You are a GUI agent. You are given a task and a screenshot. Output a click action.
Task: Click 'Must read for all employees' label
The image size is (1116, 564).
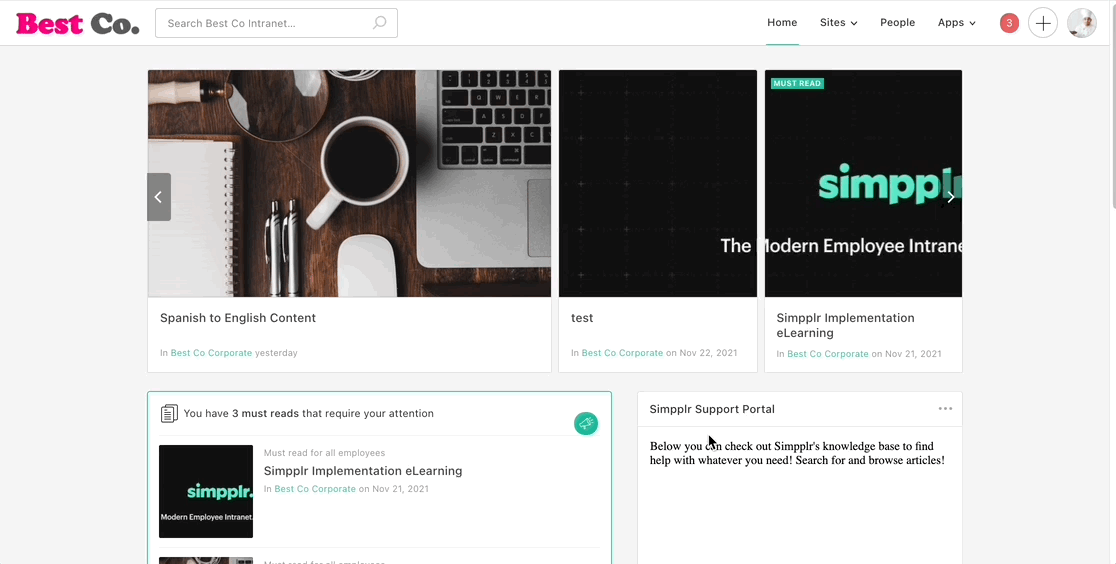pos(325,453)
